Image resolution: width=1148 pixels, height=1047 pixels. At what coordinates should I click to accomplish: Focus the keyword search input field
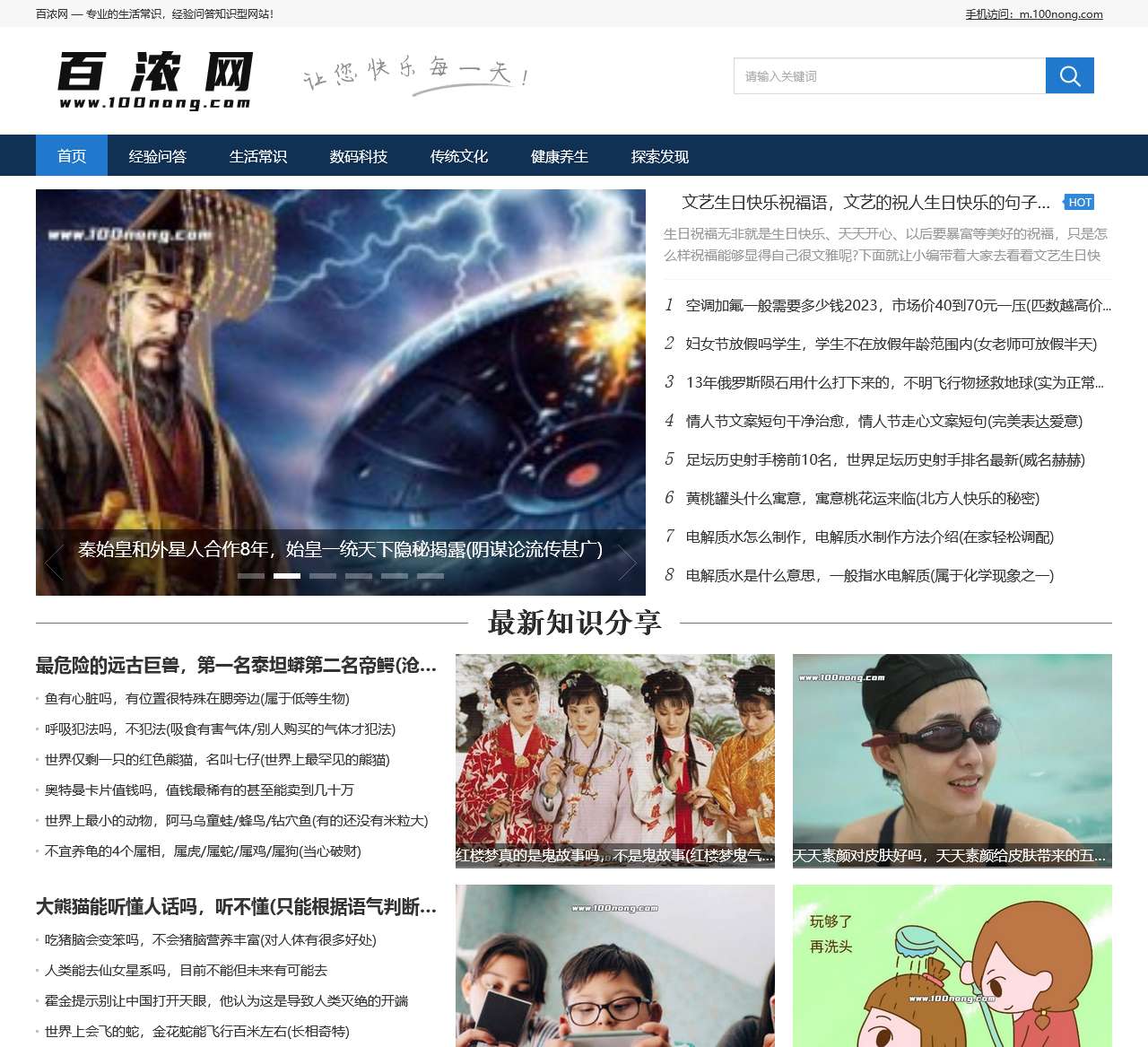[890, 75]
